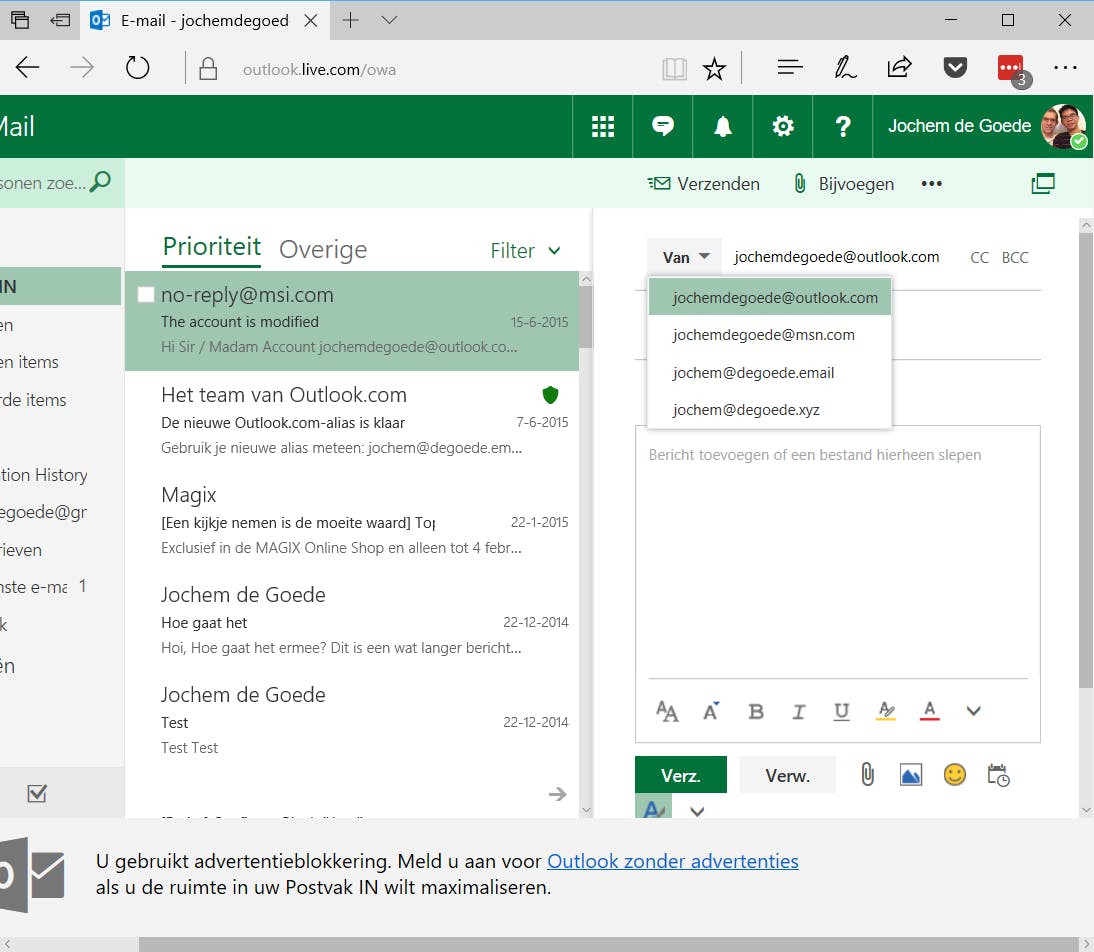Click the arrow icon below the message list
This screenshot has height=952, width=1094.
pyautogui.click(x=557, y=794)
